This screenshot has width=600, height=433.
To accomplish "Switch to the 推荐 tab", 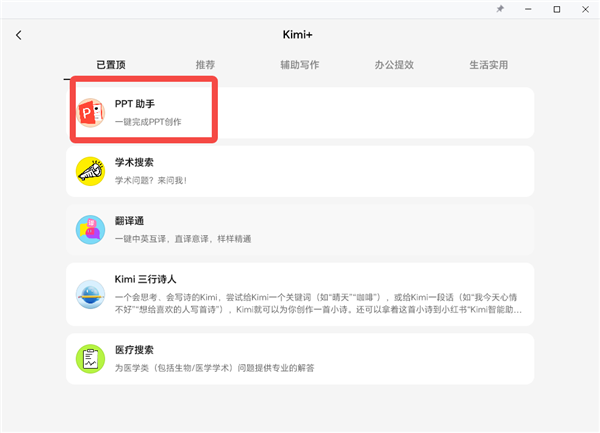I will (206, 65).
